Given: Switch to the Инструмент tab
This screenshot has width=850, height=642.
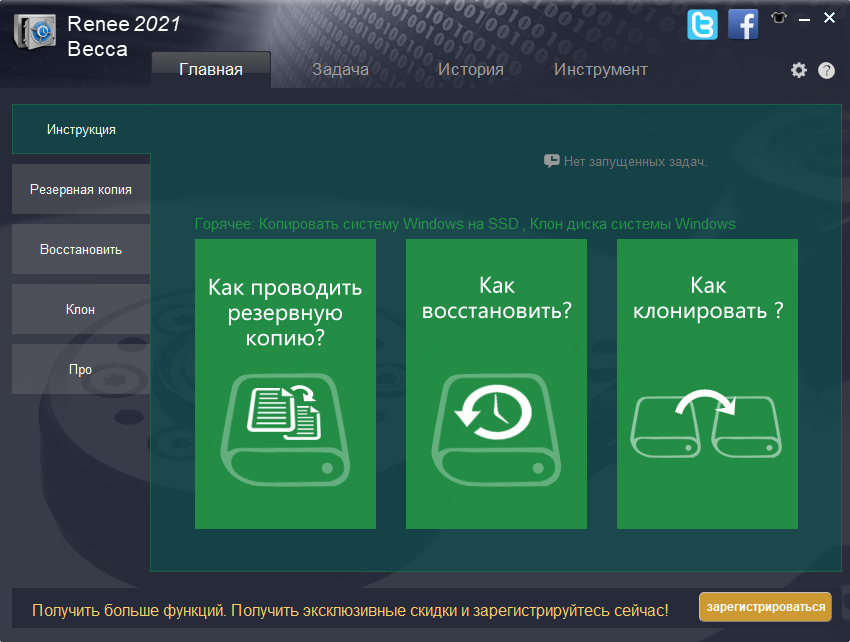Looking at the screenshot, I should click(601, 69).
